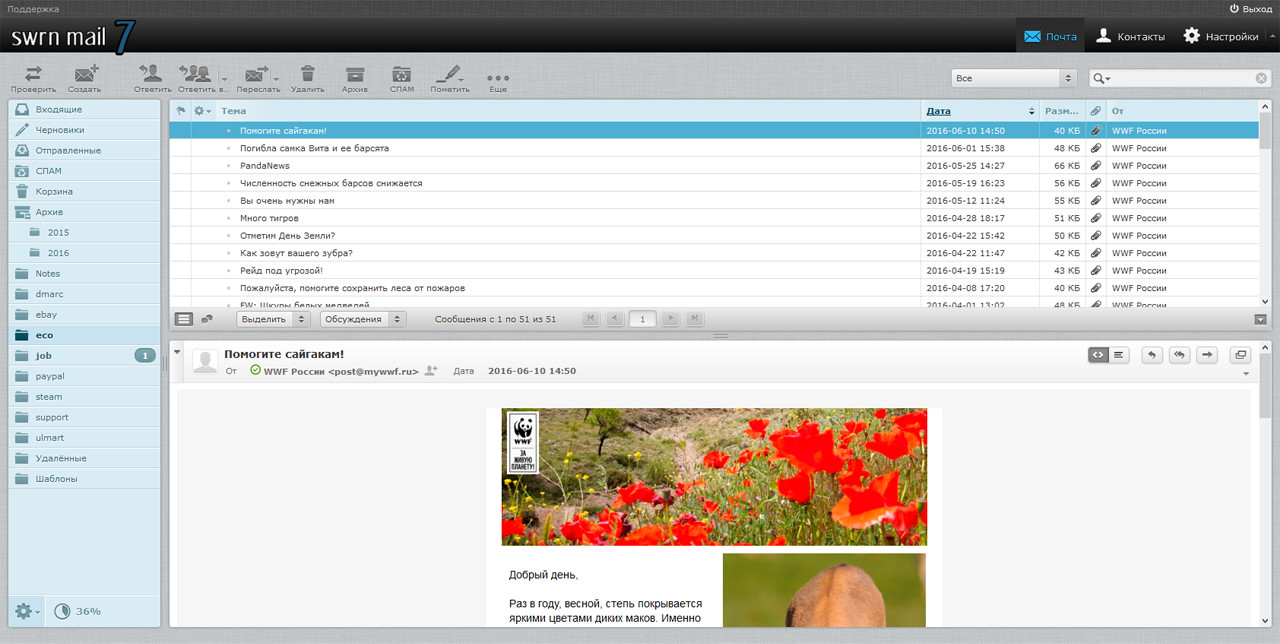Screen dimensions: 1280x644
Task: Show message as plain text view
Action: click(1119, 354)
